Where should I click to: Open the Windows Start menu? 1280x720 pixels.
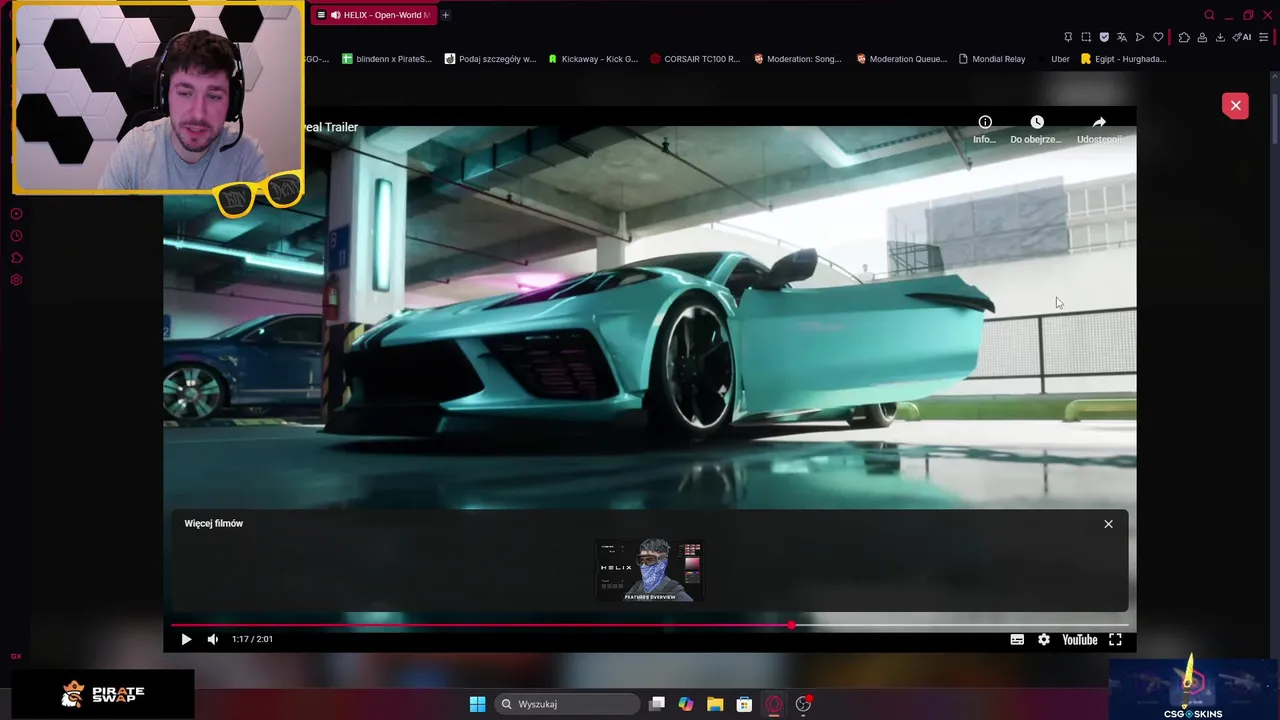[x=477, y=704]
